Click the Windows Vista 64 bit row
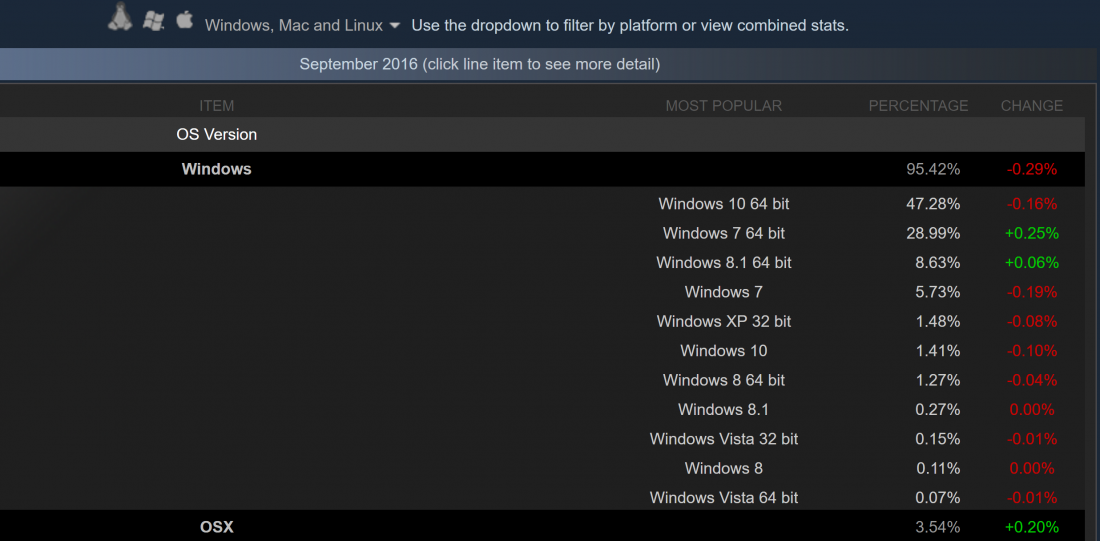1100x541 pixels. 542,498
